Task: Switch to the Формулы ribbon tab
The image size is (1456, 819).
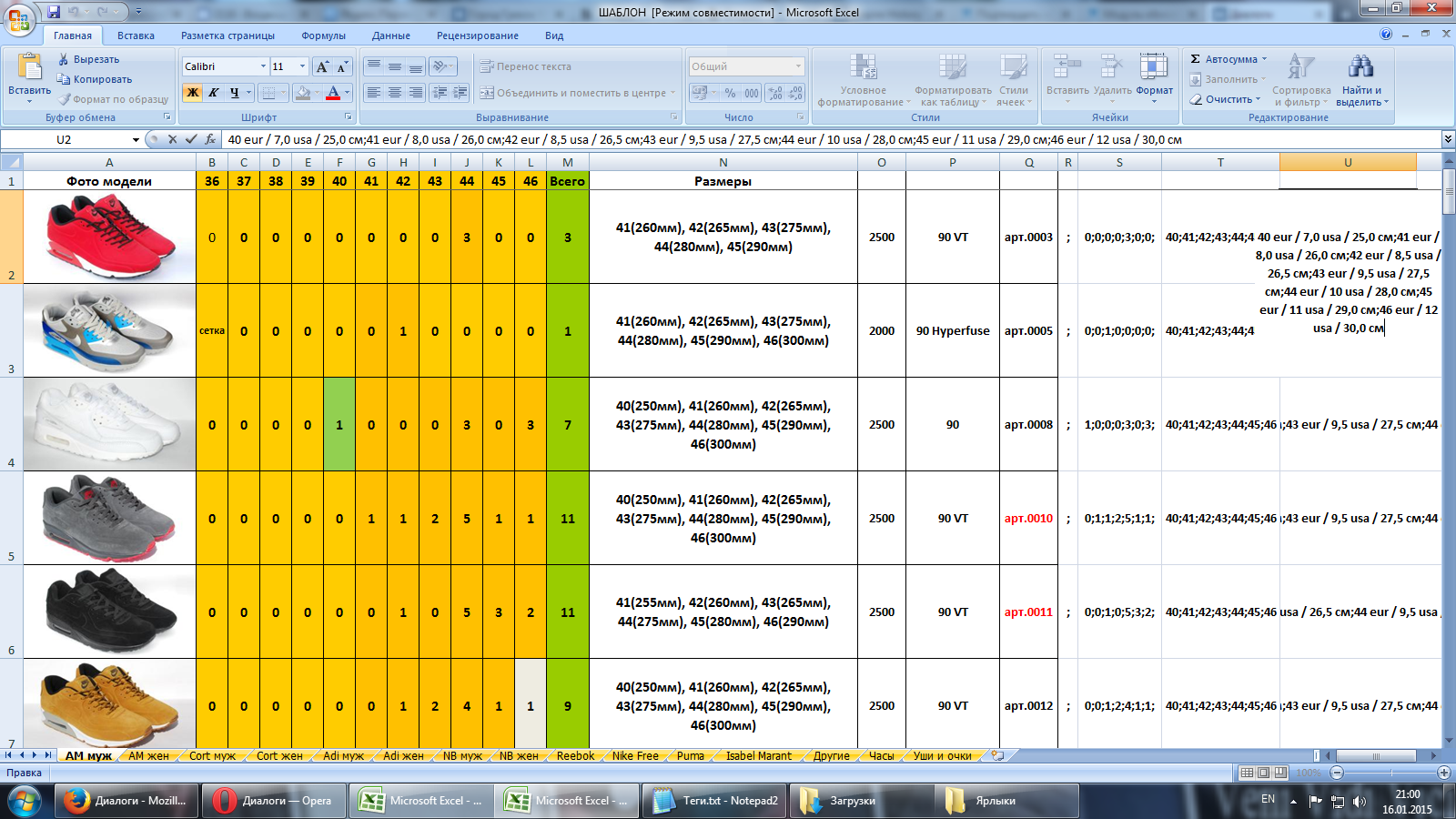Action: point(323,35)
